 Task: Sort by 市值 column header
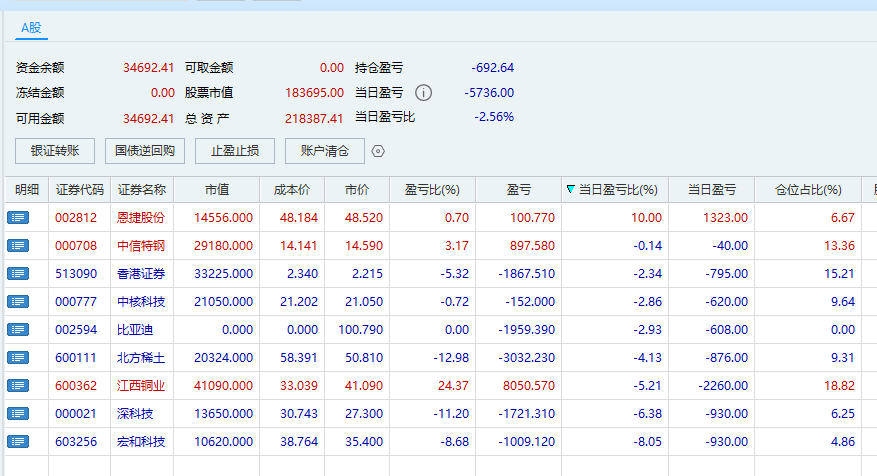(217, 190)
